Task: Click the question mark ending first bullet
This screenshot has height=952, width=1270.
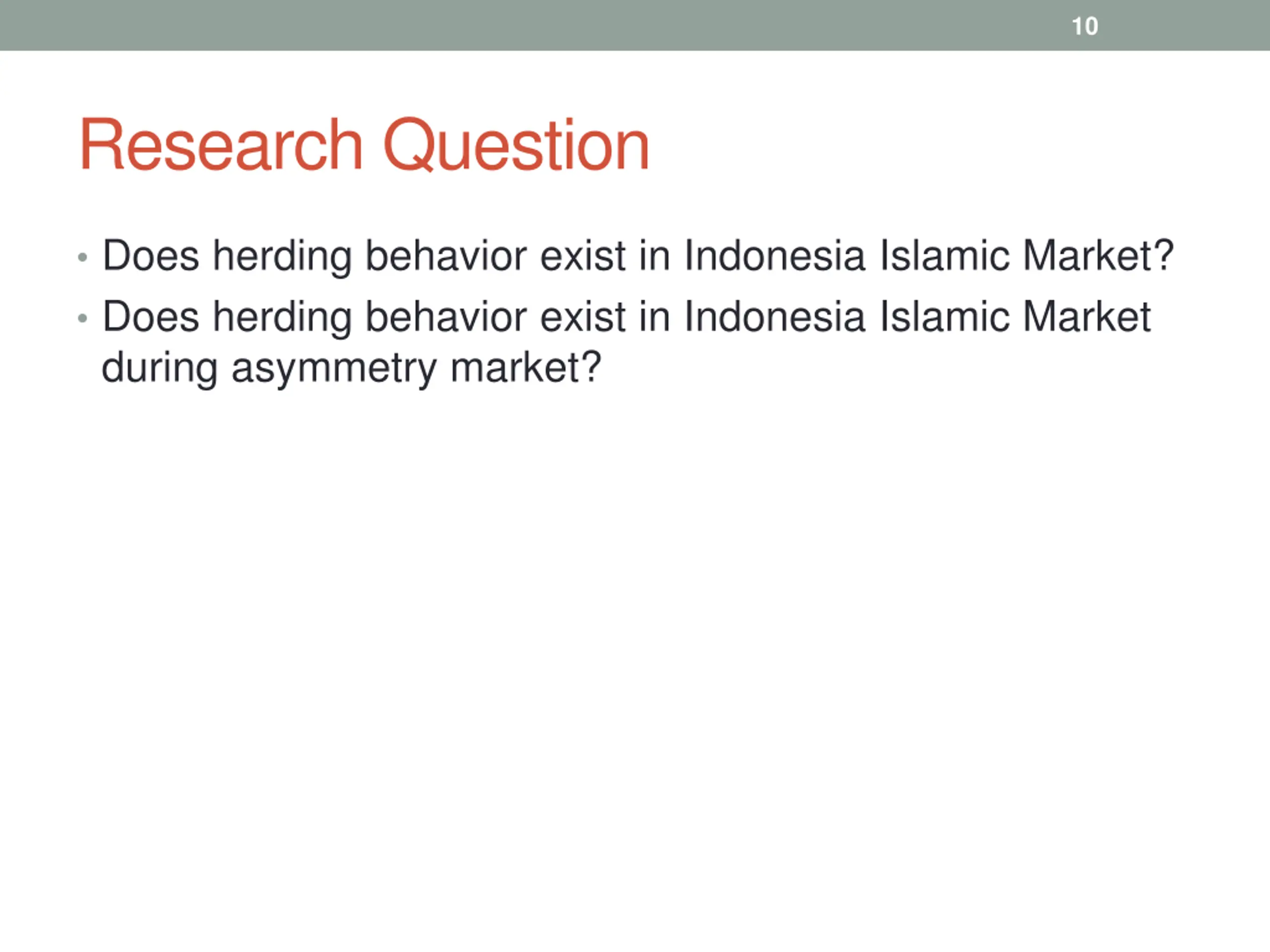Action: (1164, 255)
